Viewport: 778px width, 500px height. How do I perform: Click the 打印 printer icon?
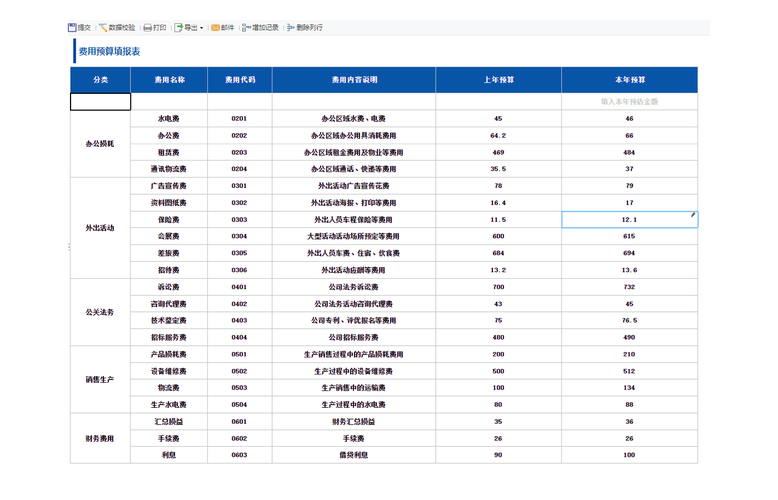click(x=147, y=28)
